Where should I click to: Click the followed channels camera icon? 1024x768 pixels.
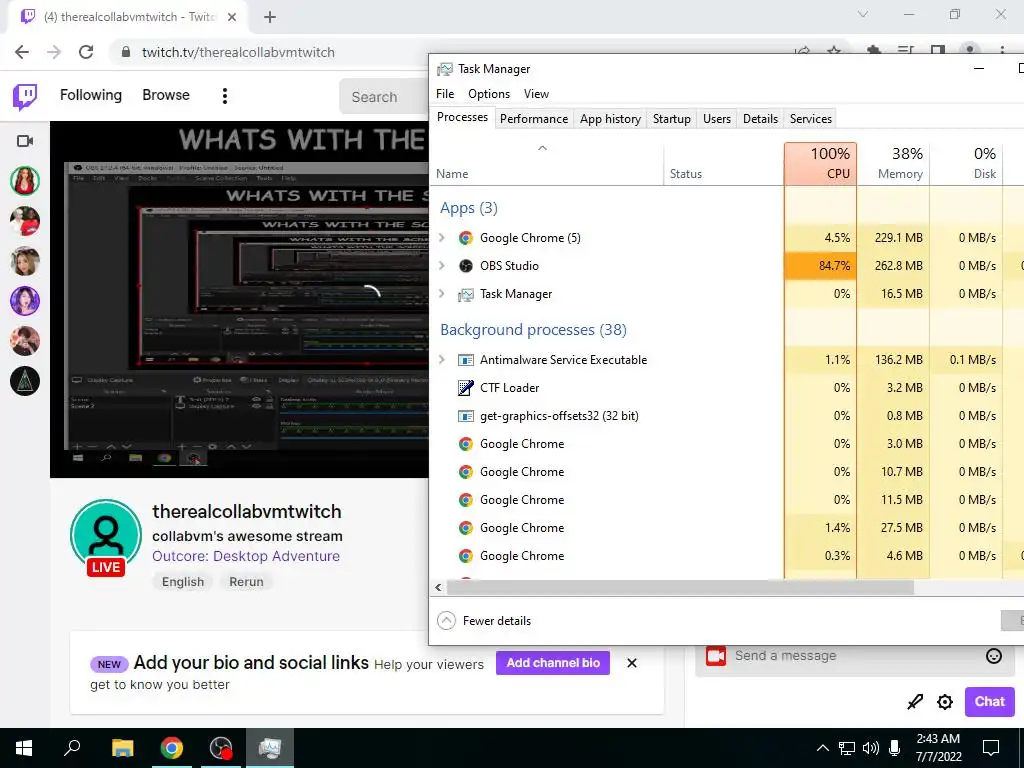coord(25,141)
